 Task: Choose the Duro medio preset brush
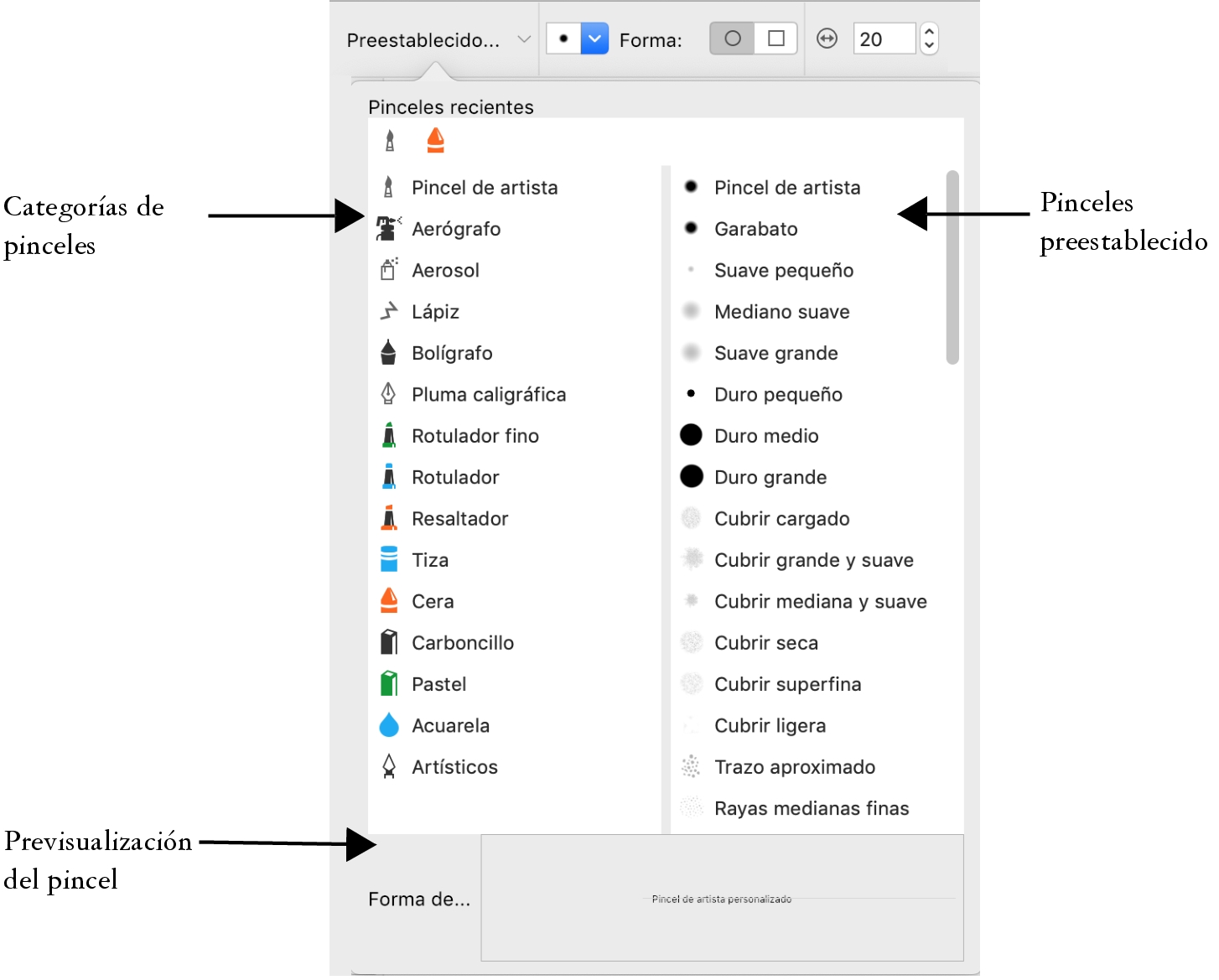point(765,435)
